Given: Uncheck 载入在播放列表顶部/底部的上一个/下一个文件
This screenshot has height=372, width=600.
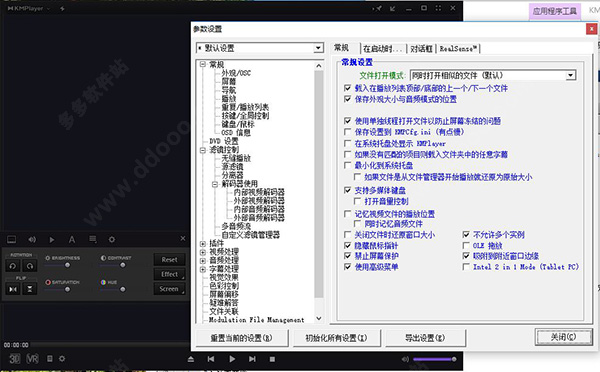Looking at the screenshot, I should 347,88.
